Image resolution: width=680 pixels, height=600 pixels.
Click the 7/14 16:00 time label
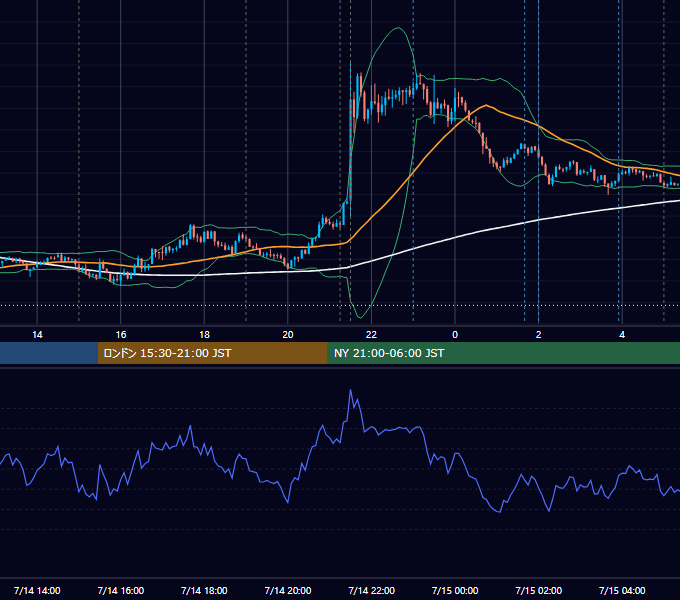point(121,590)
